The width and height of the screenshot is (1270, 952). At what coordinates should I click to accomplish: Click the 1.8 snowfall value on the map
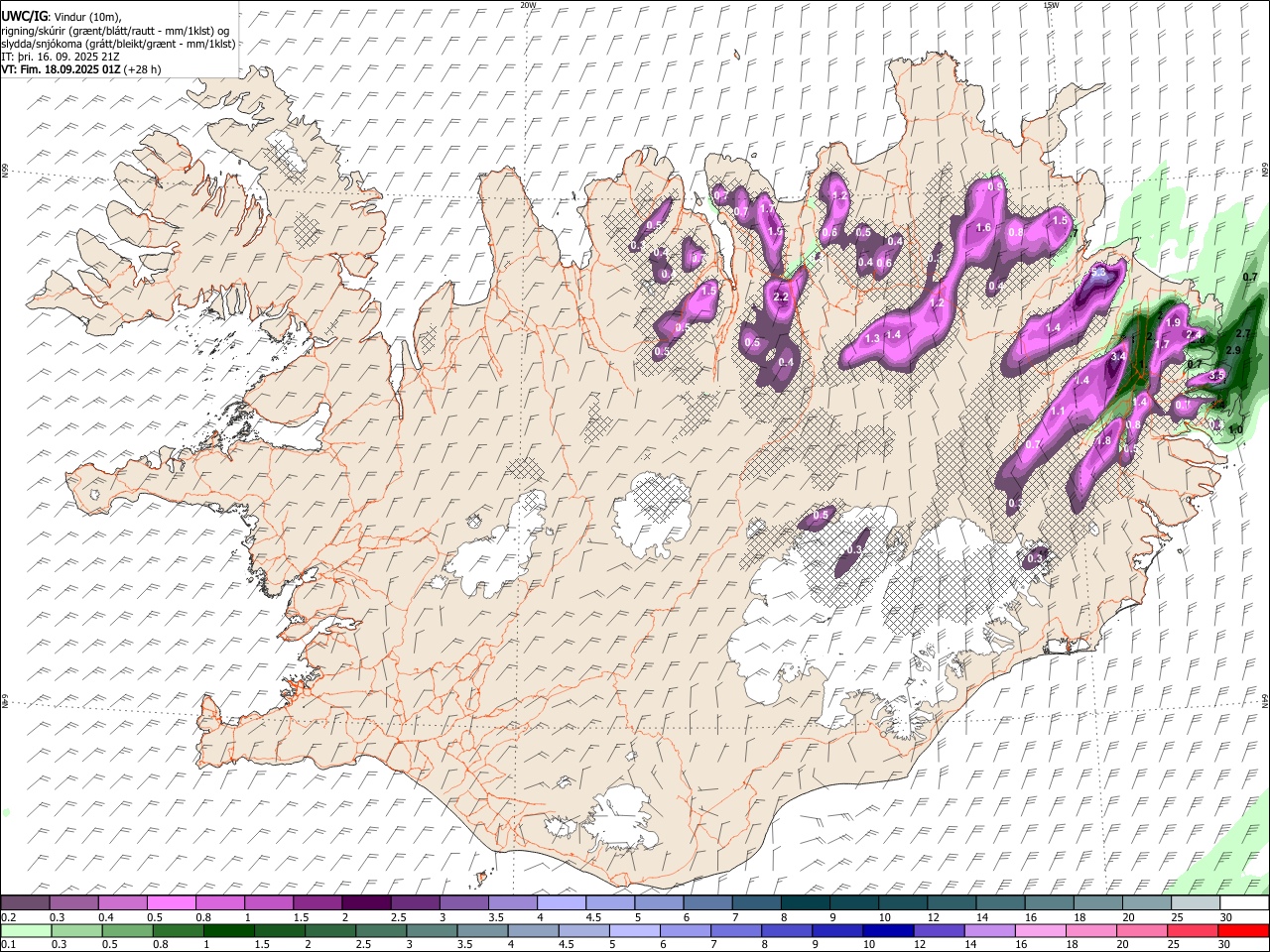[x=1102, y=441]
